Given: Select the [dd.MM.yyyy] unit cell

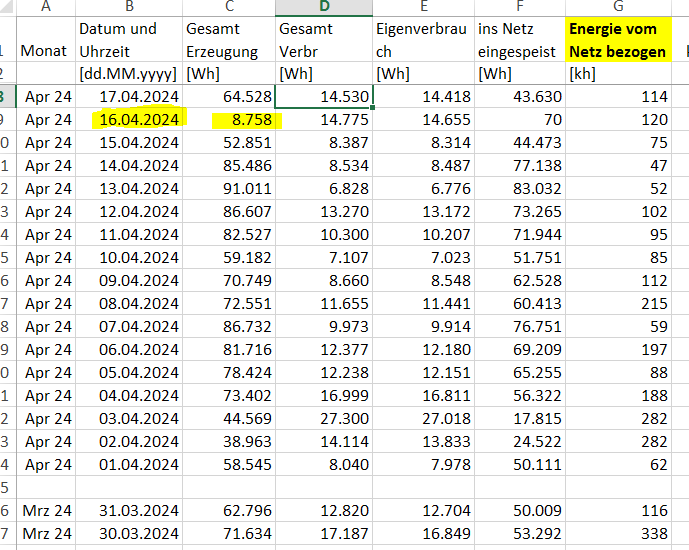Looking at the screenshot, I should [129, 73].
